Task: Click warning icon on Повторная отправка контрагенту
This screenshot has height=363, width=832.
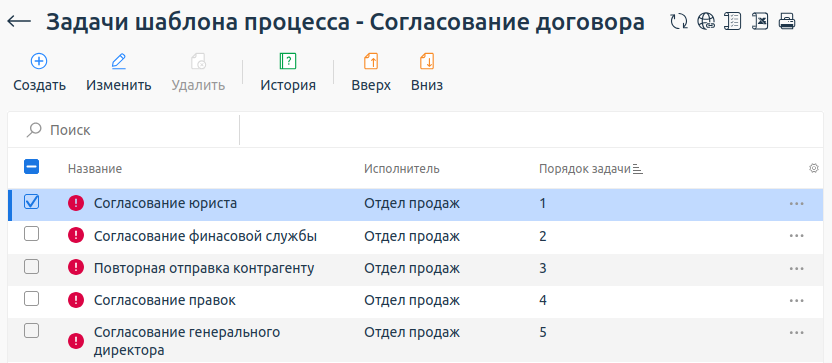Action: tap(76, 267)
